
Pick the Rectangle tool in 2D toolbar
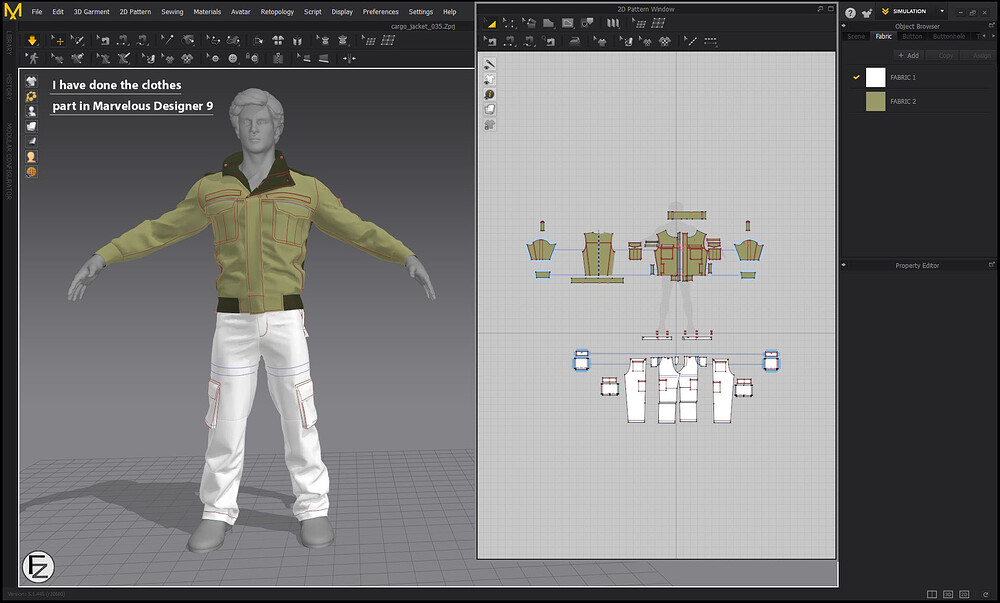tap(568, 23)
